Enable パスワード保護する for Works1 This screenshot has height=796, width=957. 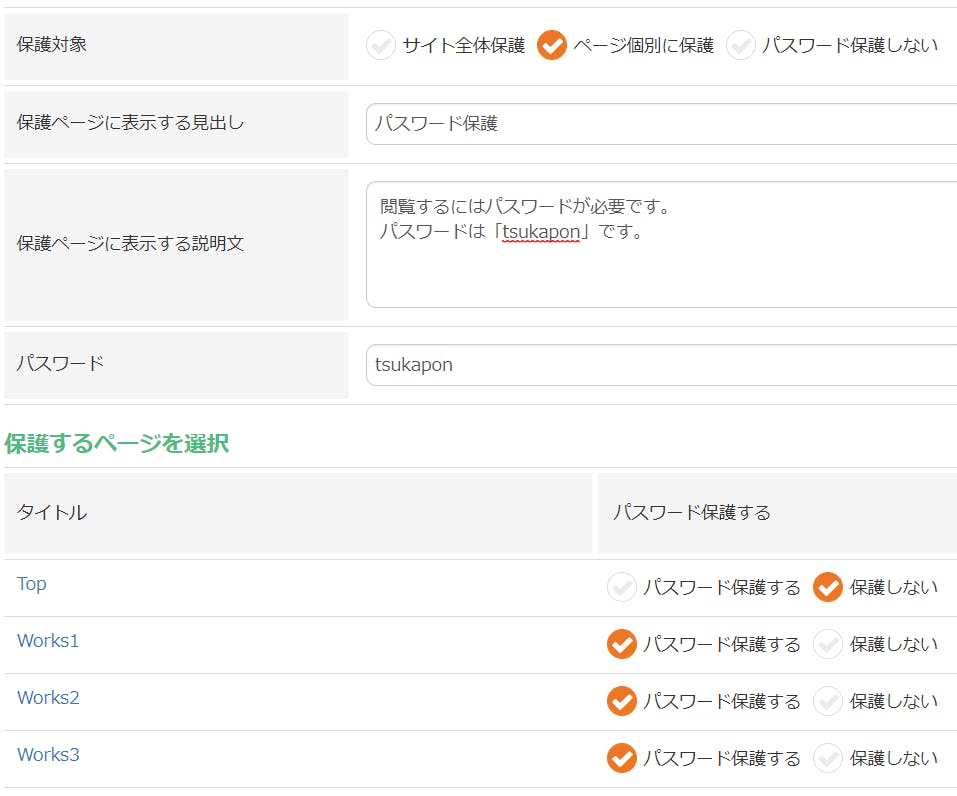coord(621,644)
